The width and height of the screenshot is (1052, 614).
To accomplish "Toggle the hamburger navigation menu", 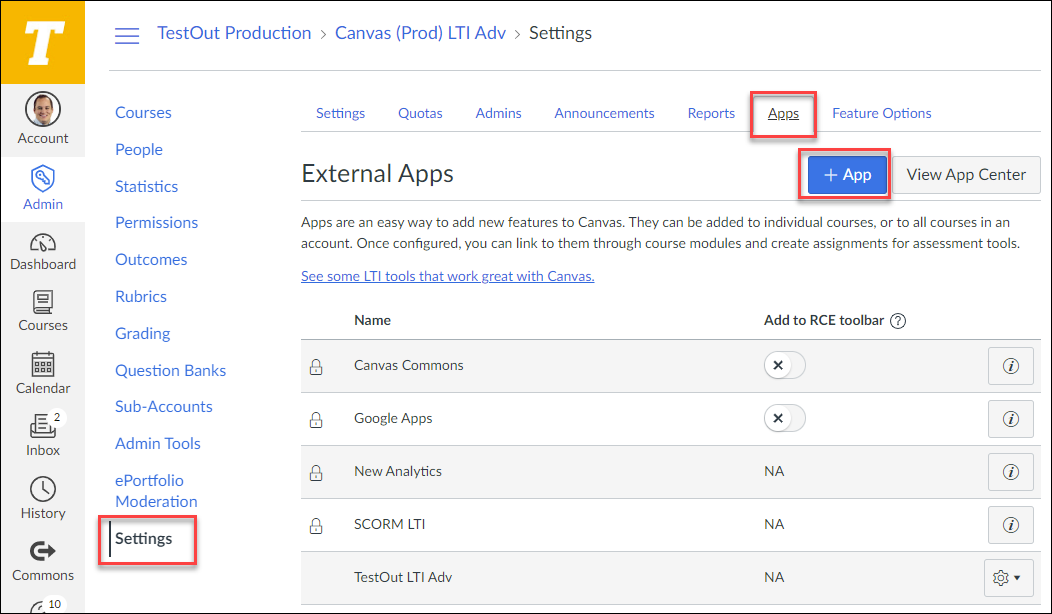I will click(x=127, y=35).
